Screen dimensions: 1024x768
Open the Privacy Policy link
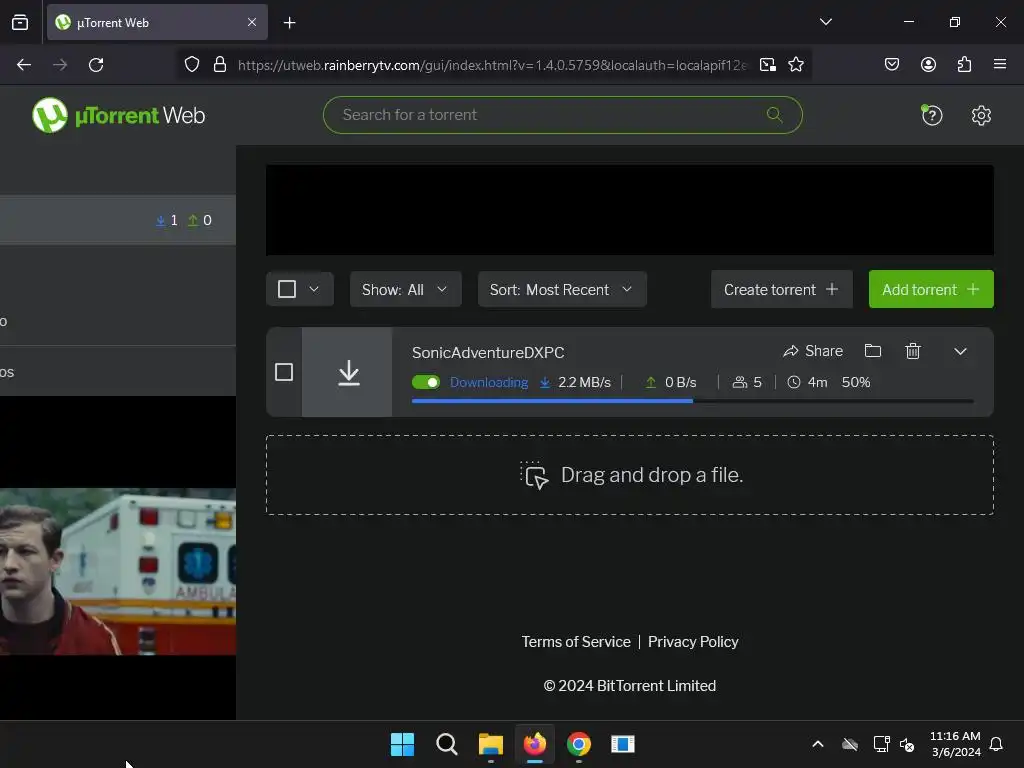(x=693, y=642)
